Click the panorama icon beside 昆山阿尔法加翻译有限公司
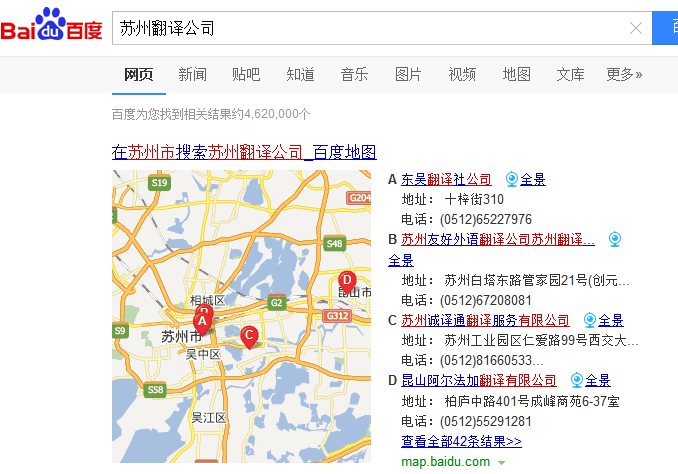This screenshot has height=474, width=678. click(x=577, y=381)
